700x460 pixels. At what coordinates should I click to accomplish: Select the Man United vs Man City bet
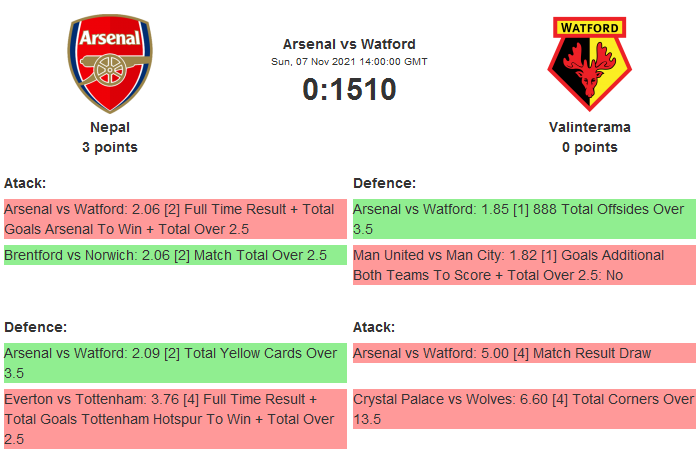pyautogui.click(x=523, y=265)
